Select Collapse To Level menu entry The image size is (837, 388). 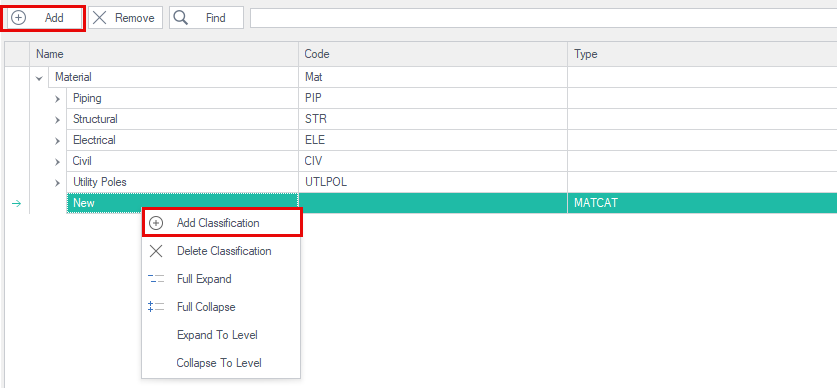pos(222,363)
